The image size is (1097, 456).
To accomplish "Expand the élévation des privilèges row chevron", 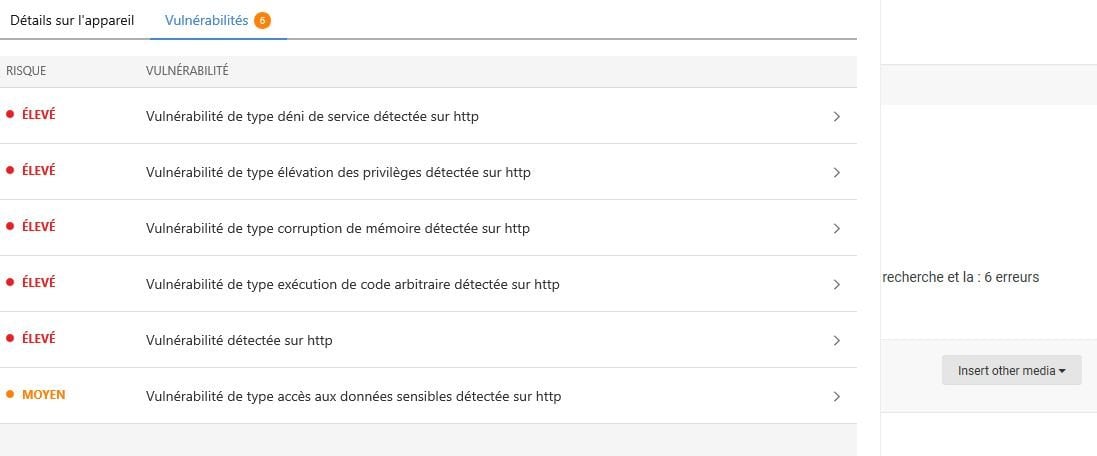I will tap(837, 173).
